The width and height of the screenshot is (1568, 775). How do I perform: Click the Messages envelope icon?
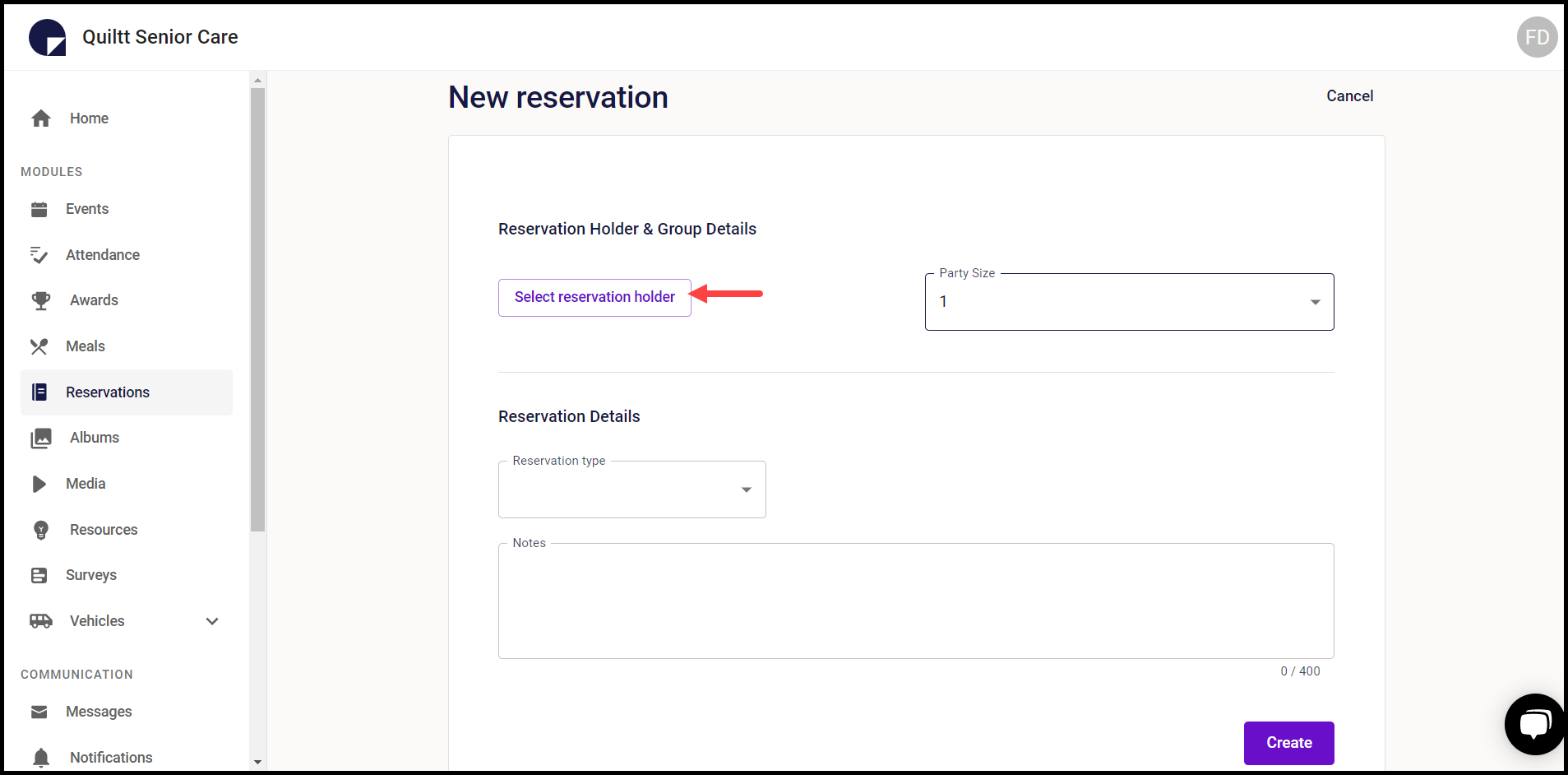[39, 712]
